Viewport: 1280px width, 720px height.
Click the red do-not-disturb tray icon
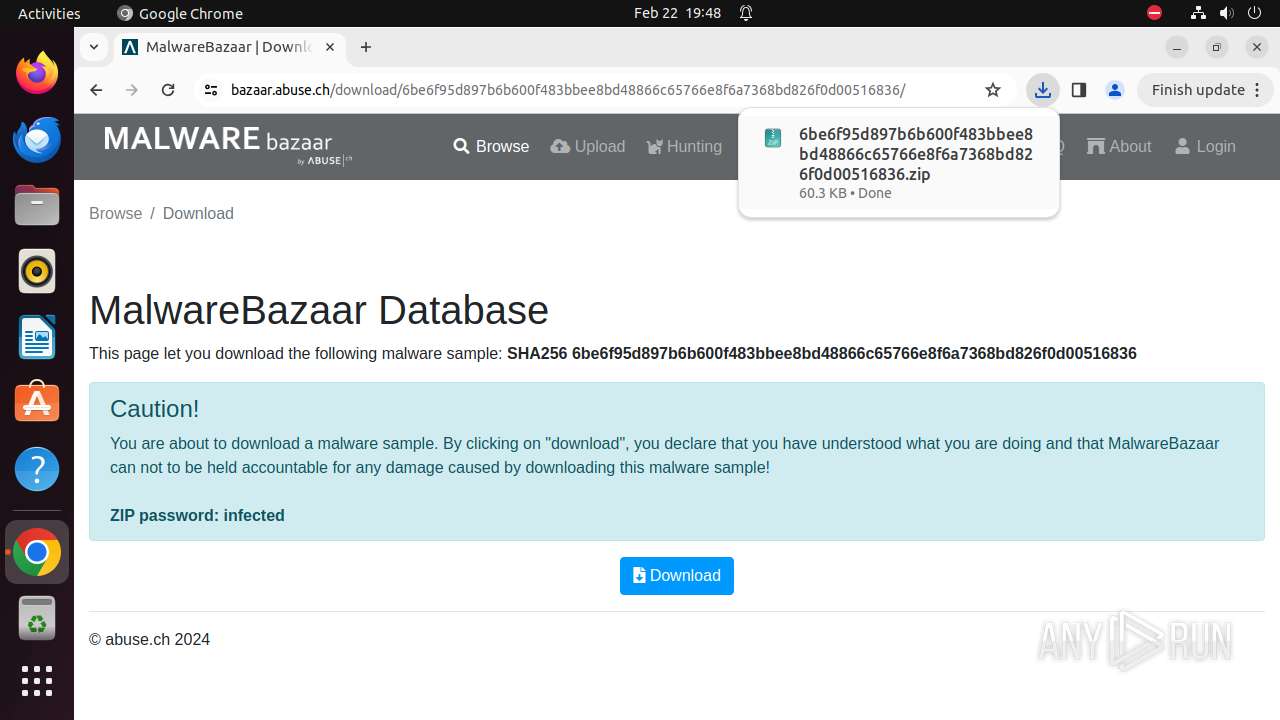point(1154,13)
